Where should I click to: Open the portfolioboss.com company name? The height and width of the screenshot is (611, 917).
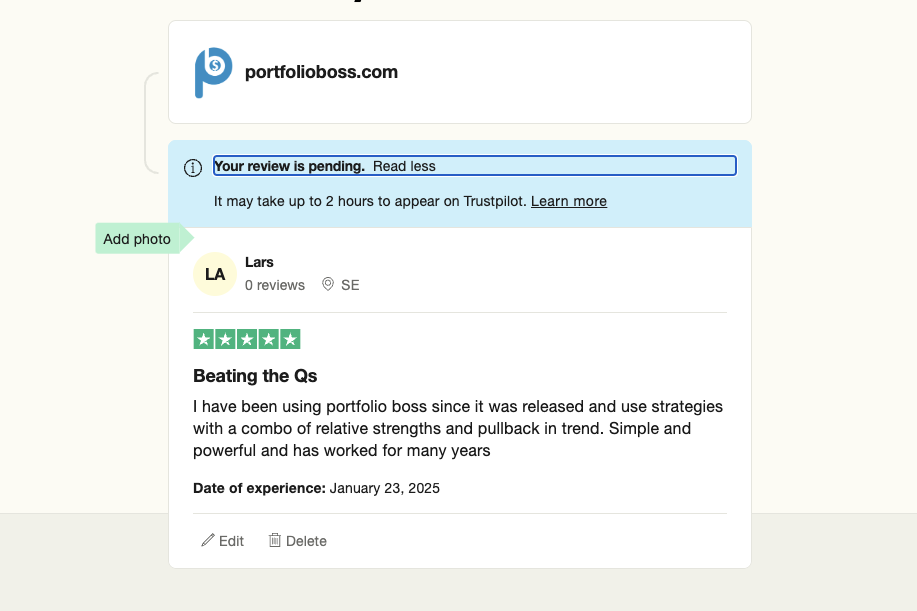click(321, 72)
